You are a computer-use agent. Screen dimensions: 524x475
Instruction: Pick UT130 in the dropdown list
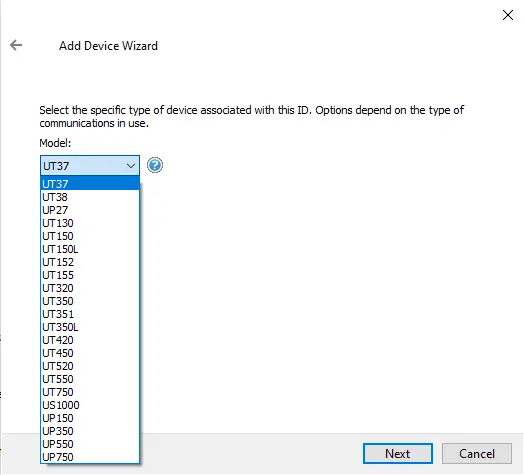click(x=90, y=223)
